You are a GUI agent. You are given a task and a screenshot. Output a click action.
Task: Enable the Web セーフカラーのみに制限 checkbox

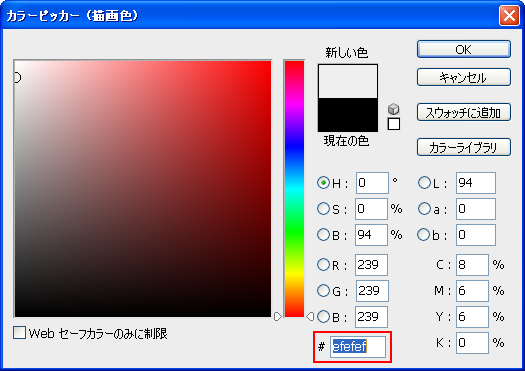click(x=19, y=333)
